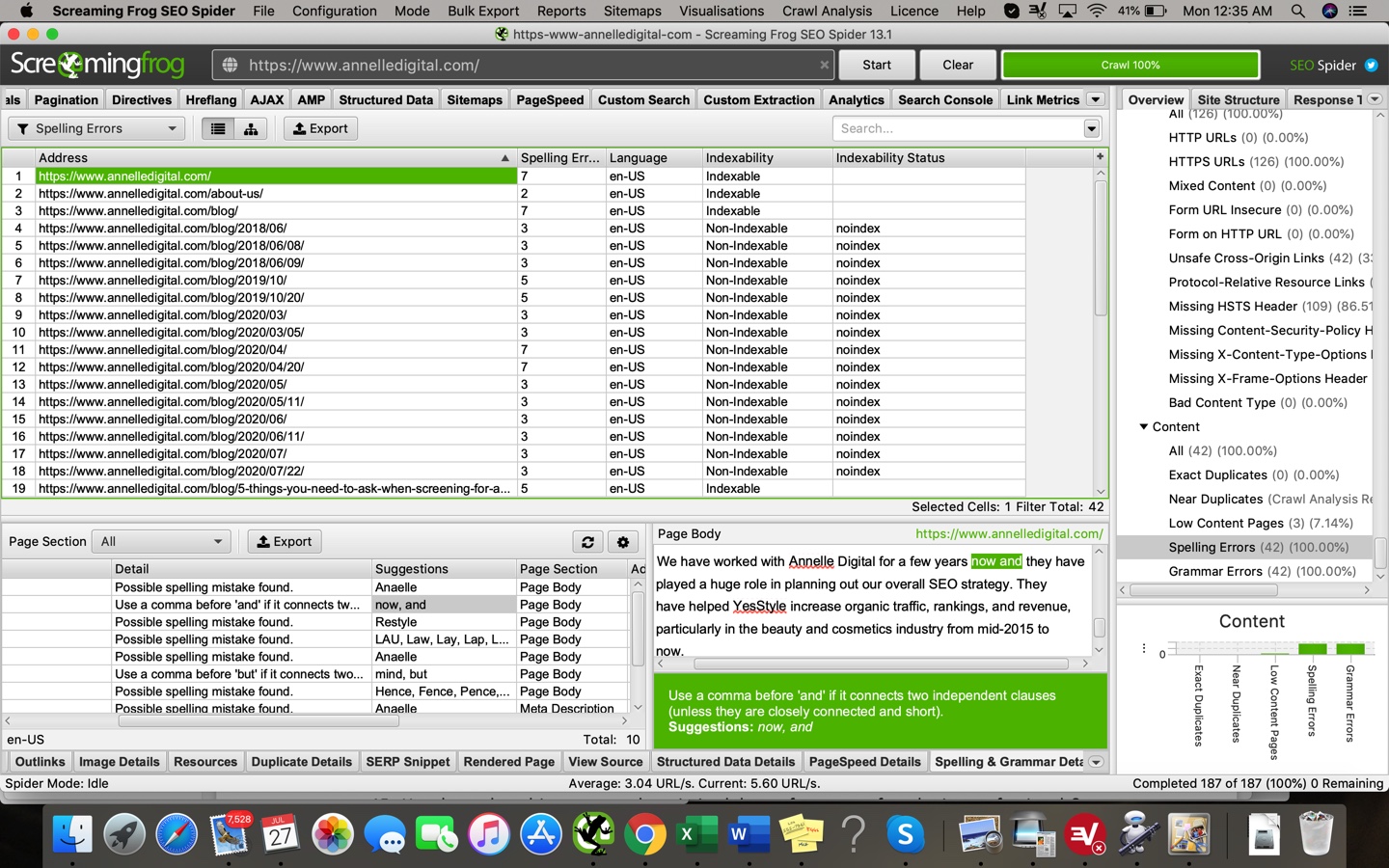Open the Wi-Fi status menu
Image resolution: width=1389 pixels, height=868 pixels.
click(x=1097, y=11)
